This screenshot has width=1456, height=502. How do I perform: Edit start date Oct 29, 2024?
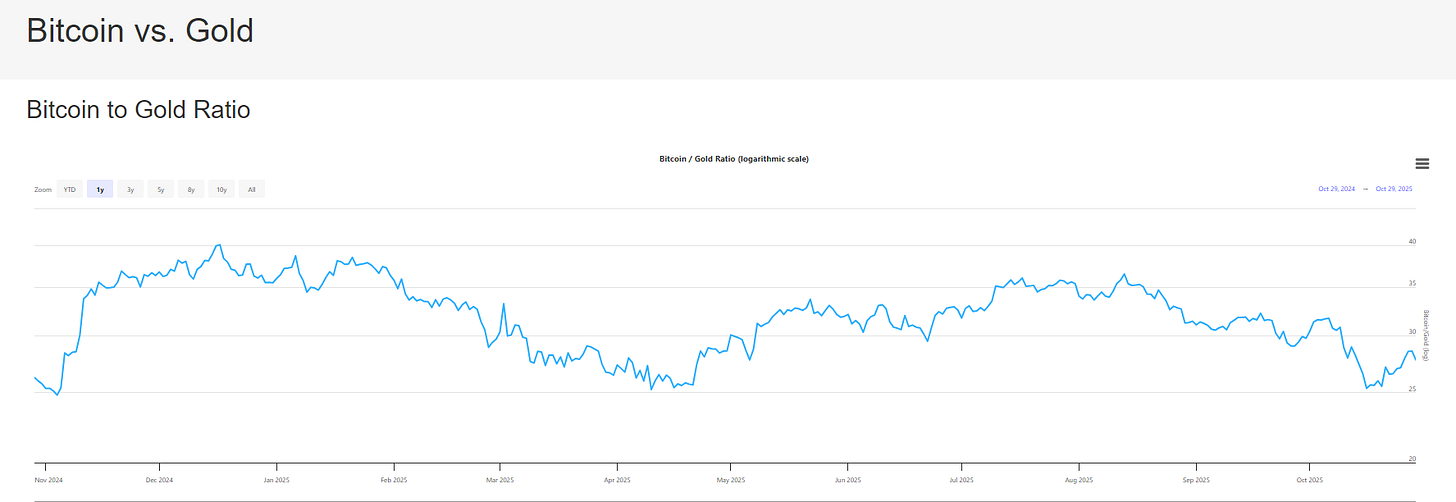tap(1336, 189)
